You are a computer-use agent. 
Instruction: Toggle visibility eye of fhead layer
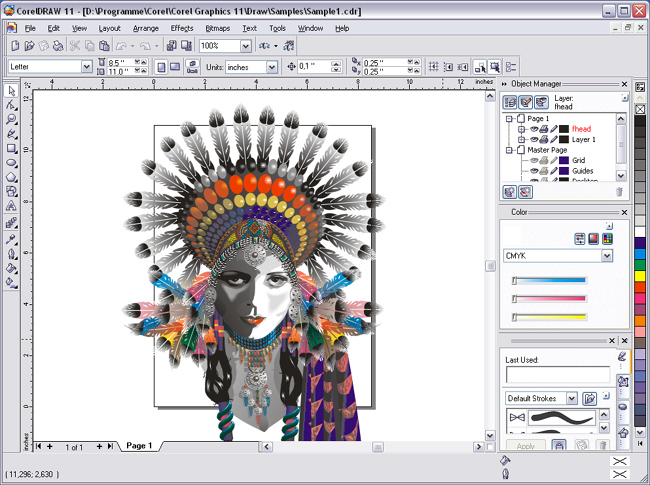pos(535,129)
